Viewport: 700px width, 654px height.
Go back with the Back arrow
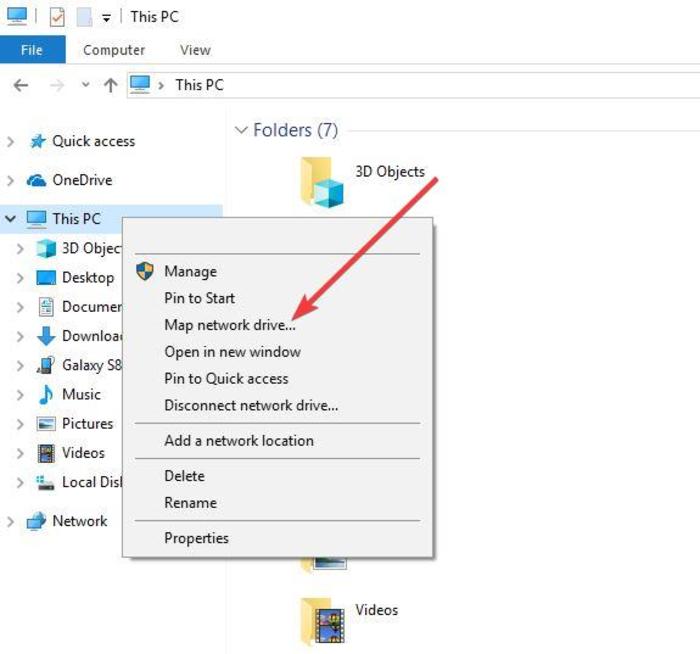[21, 85]
